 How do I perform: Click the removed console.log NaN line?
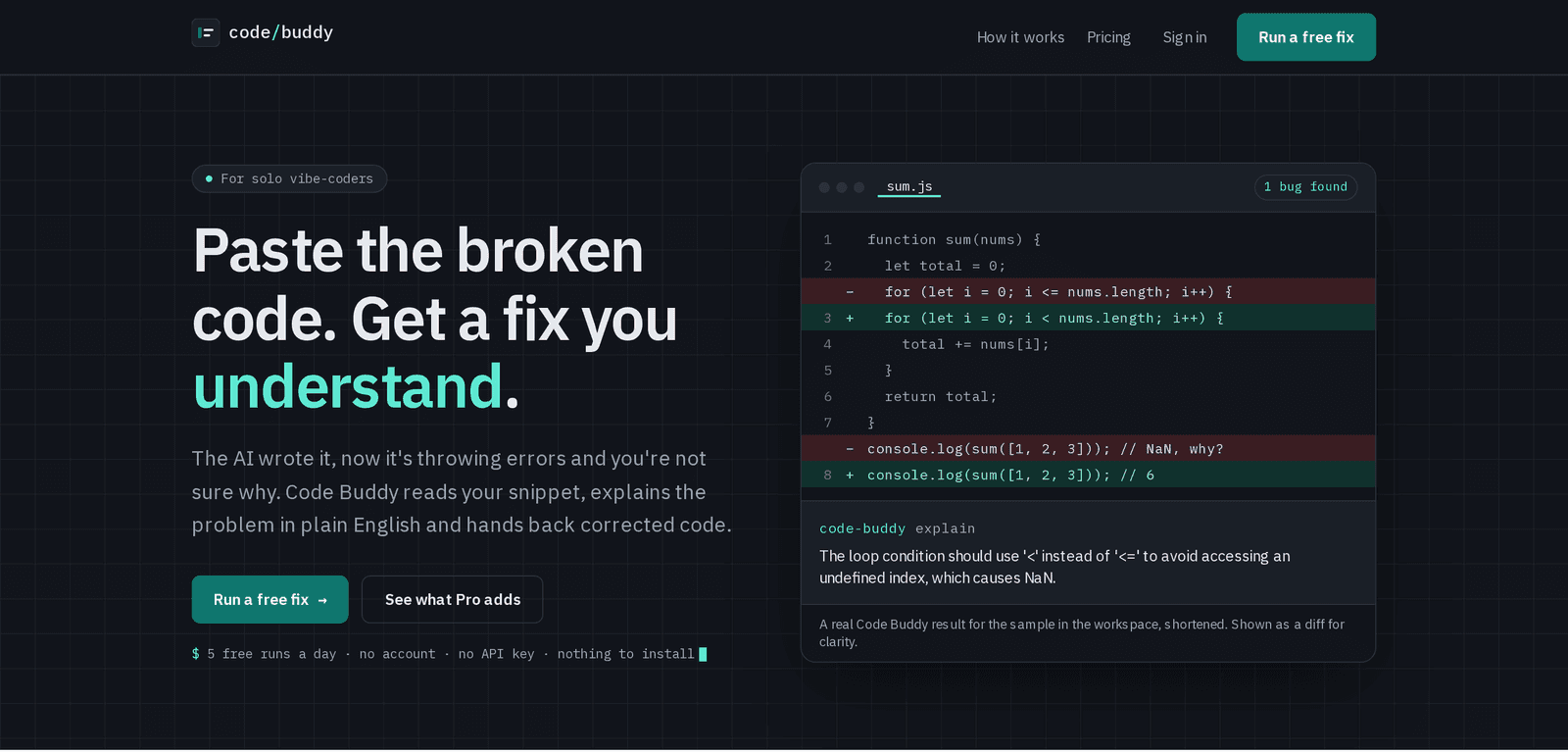(x=1088, y=448)
